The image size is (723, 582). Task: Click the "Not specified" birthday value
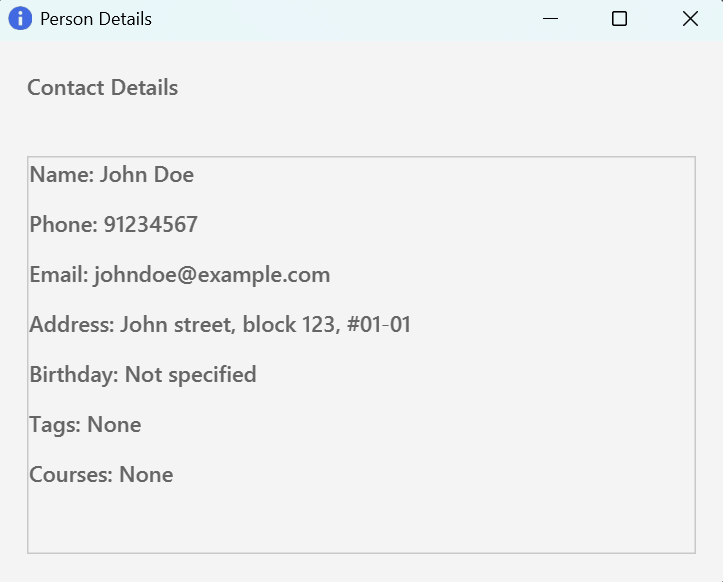[x=191, y=375]
